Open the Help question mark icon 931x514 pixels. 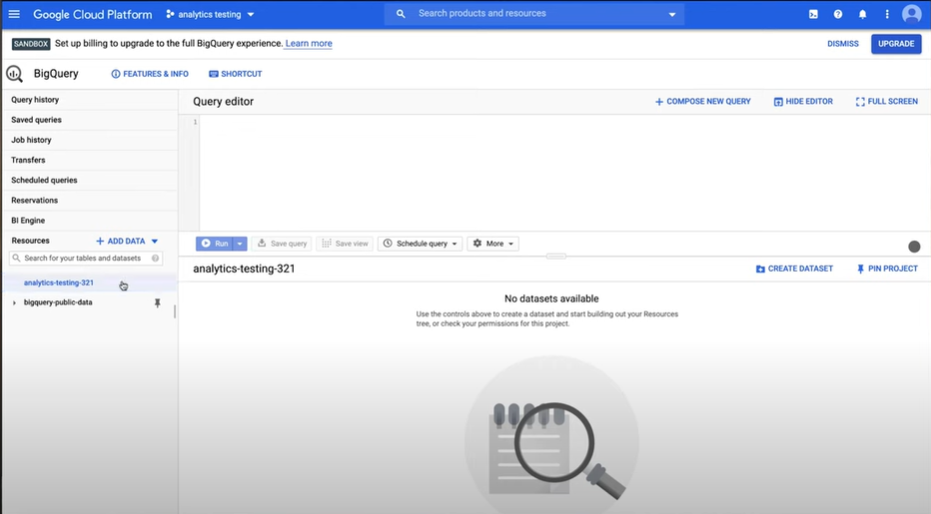[838, 14]
